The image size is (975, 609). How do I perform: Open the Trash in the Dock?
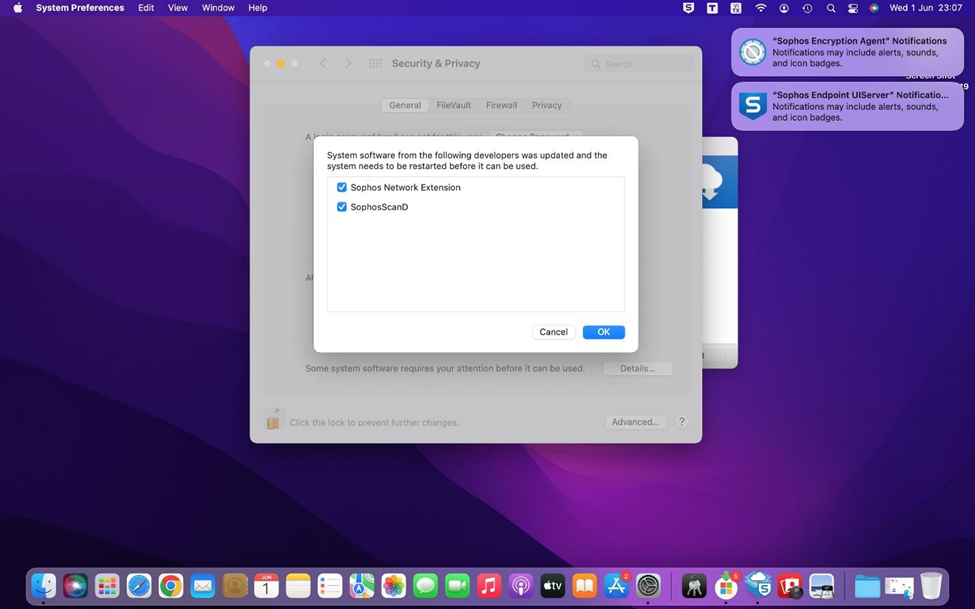click(931, 586)
